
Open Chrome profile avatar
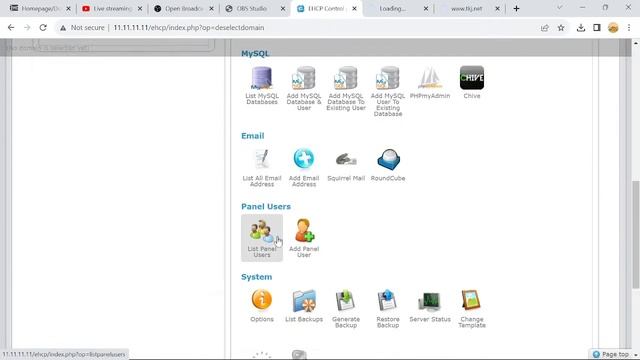[613, 28]
